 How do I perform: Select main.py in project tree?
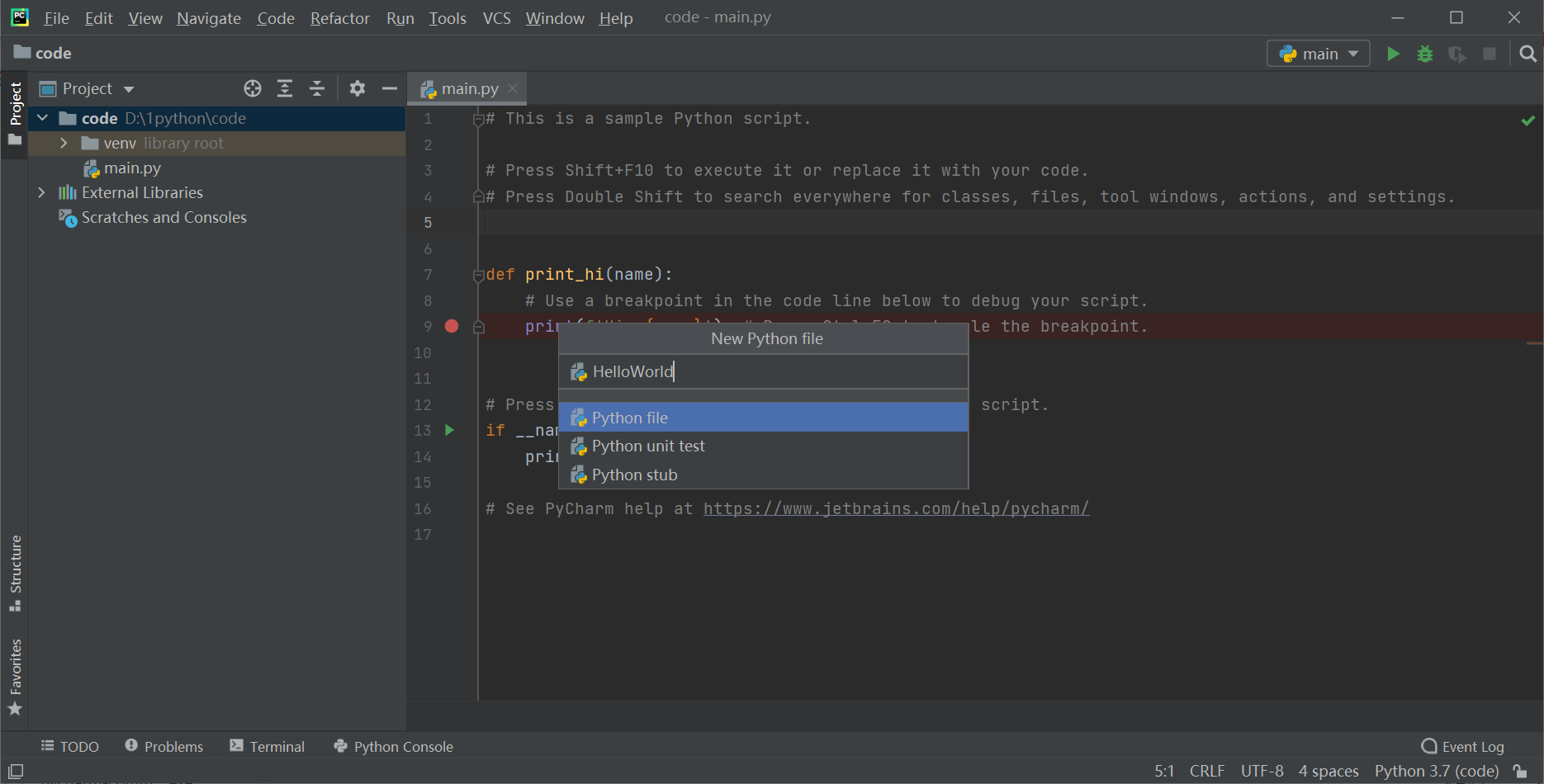point(132,168)
